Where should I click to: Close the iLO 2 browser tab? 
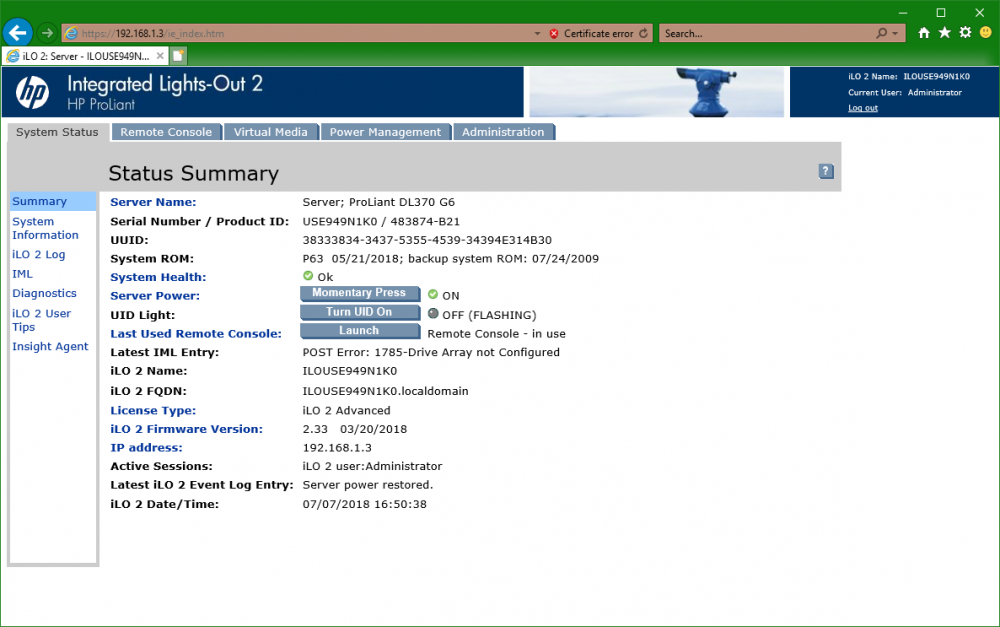point(160,56)
